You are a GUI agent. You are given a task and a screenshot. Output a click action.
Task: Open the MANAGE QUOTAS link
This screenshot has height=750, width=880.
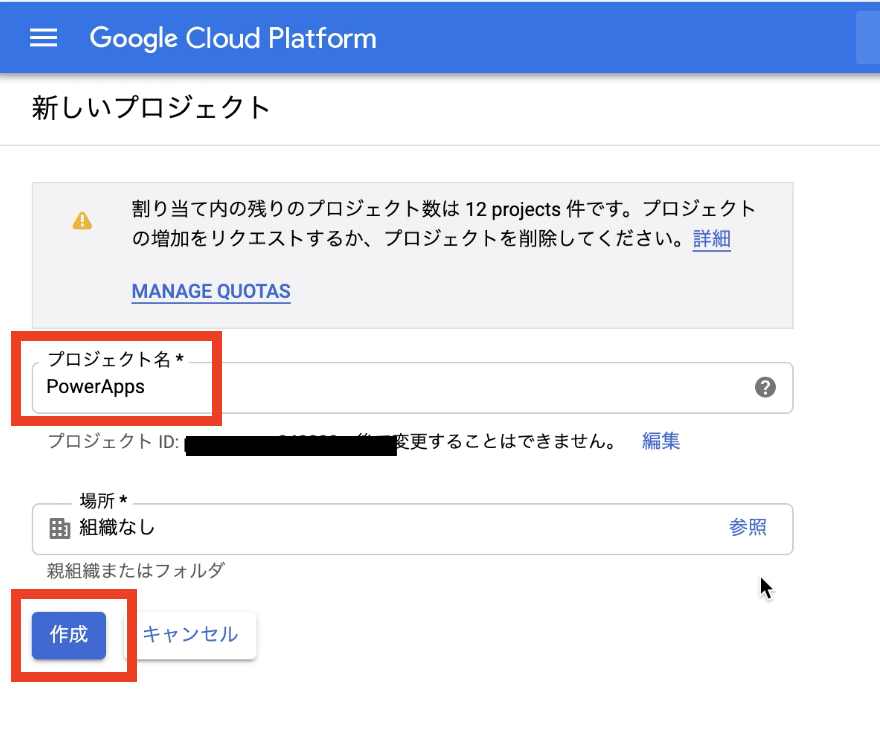pos(211,291)
